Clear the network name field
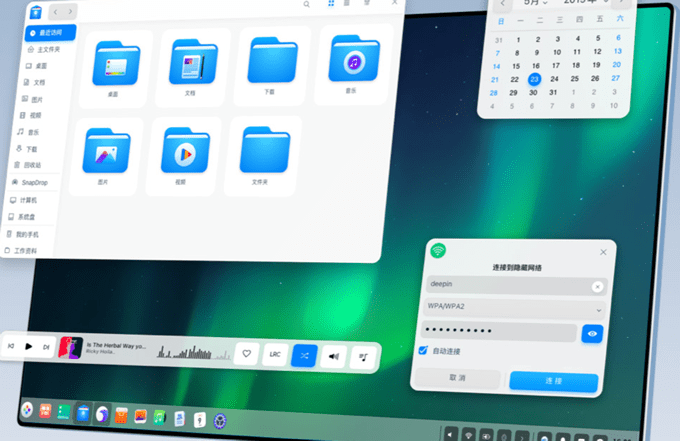Screen dimensions: 680x441 pos(597,287)
